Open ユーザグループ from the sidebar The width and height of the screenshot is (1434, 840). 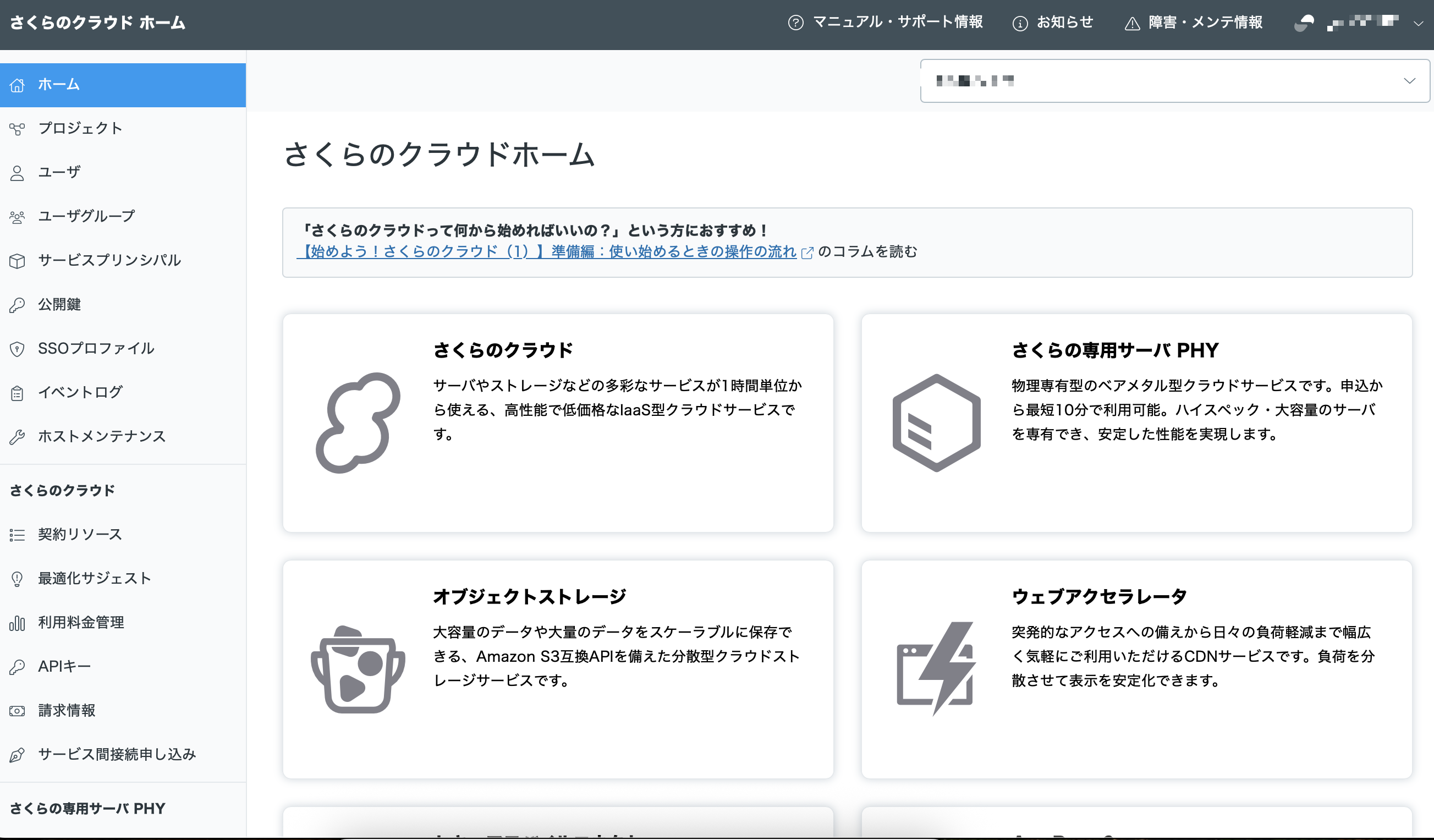pyautogui.click(x=85, y=216)
